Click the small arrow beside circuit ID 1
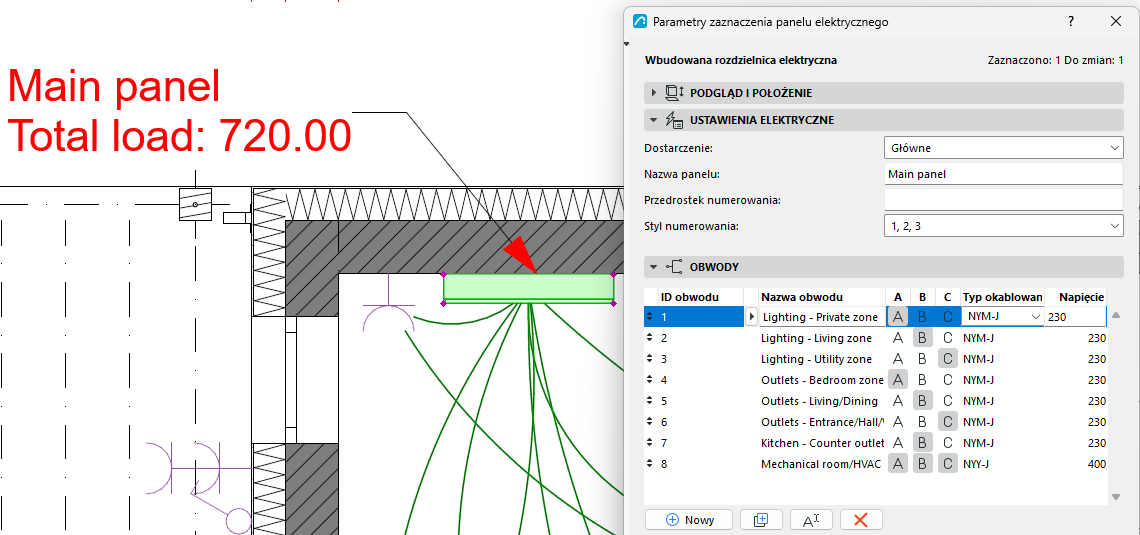Image resolution: width=1140 pixels, height=535 pixels. pos(752,317)
